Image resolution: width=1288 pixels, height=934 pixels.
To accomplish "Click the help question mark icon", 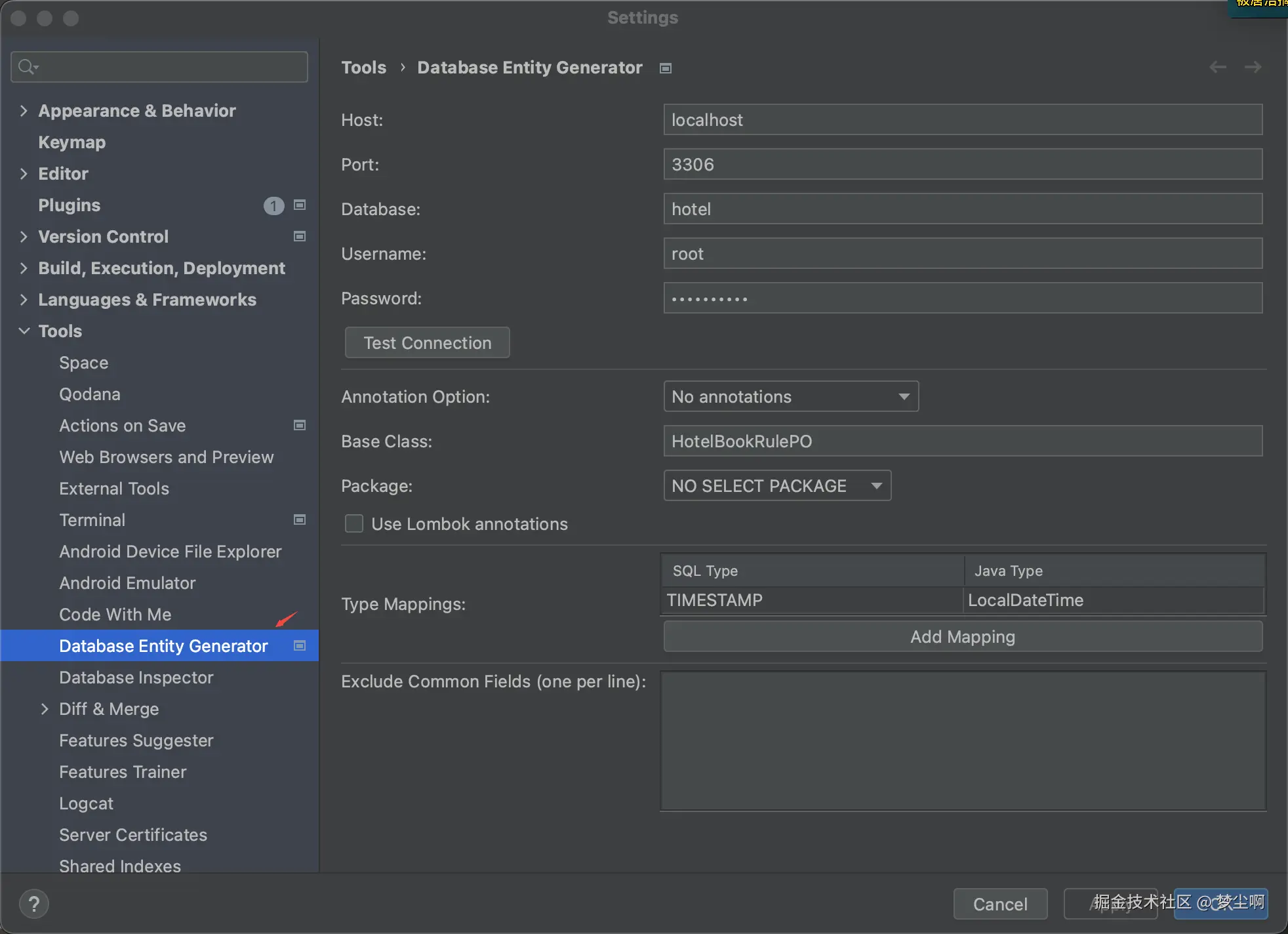I will tap(34, 904).
